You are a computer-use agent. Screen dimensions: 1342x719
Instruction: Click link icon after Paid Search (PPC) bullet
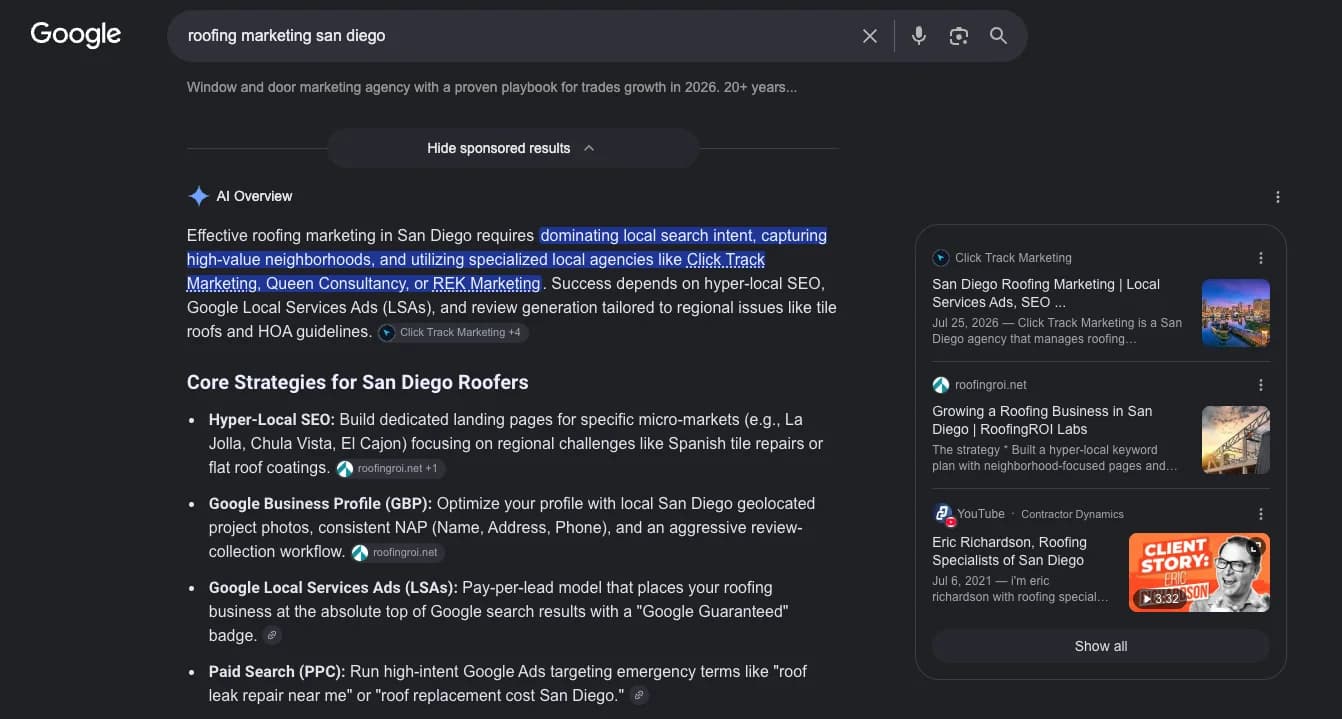point(640,695)
